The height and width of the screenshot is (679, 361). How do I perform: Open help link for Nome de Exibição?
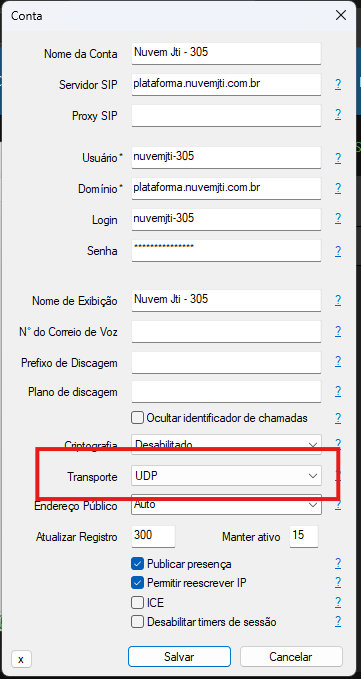[x=338, y=300]
